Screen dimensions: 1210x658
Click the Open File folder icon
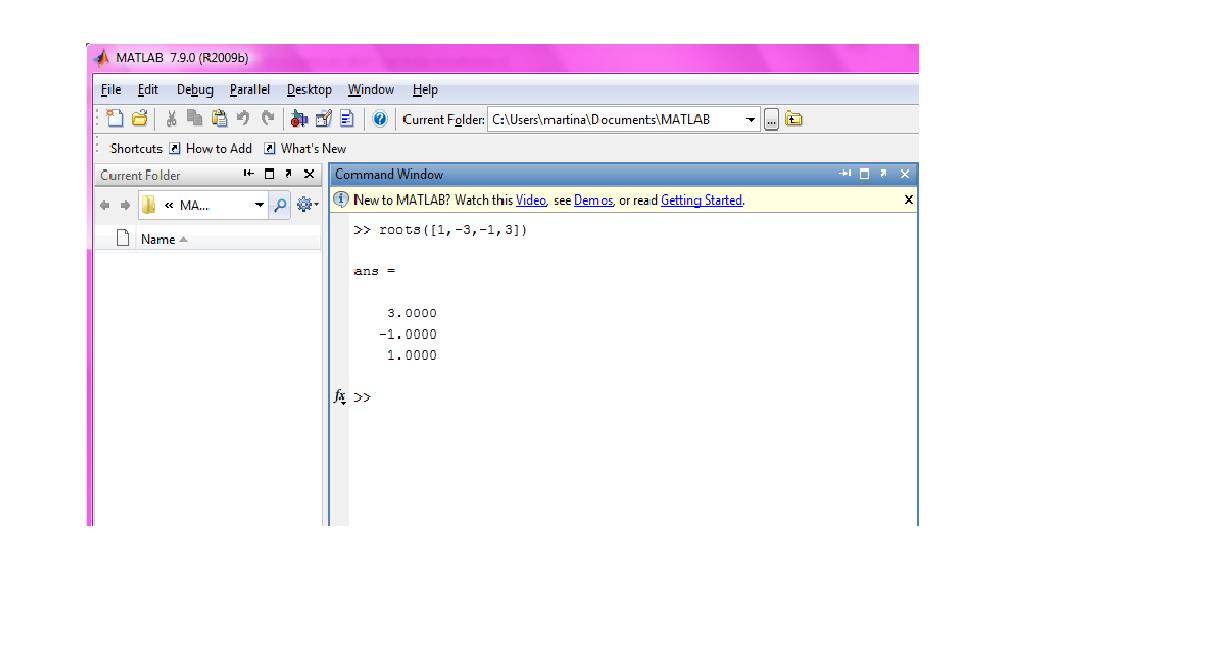pyautogui.click(x=140, y=119)
